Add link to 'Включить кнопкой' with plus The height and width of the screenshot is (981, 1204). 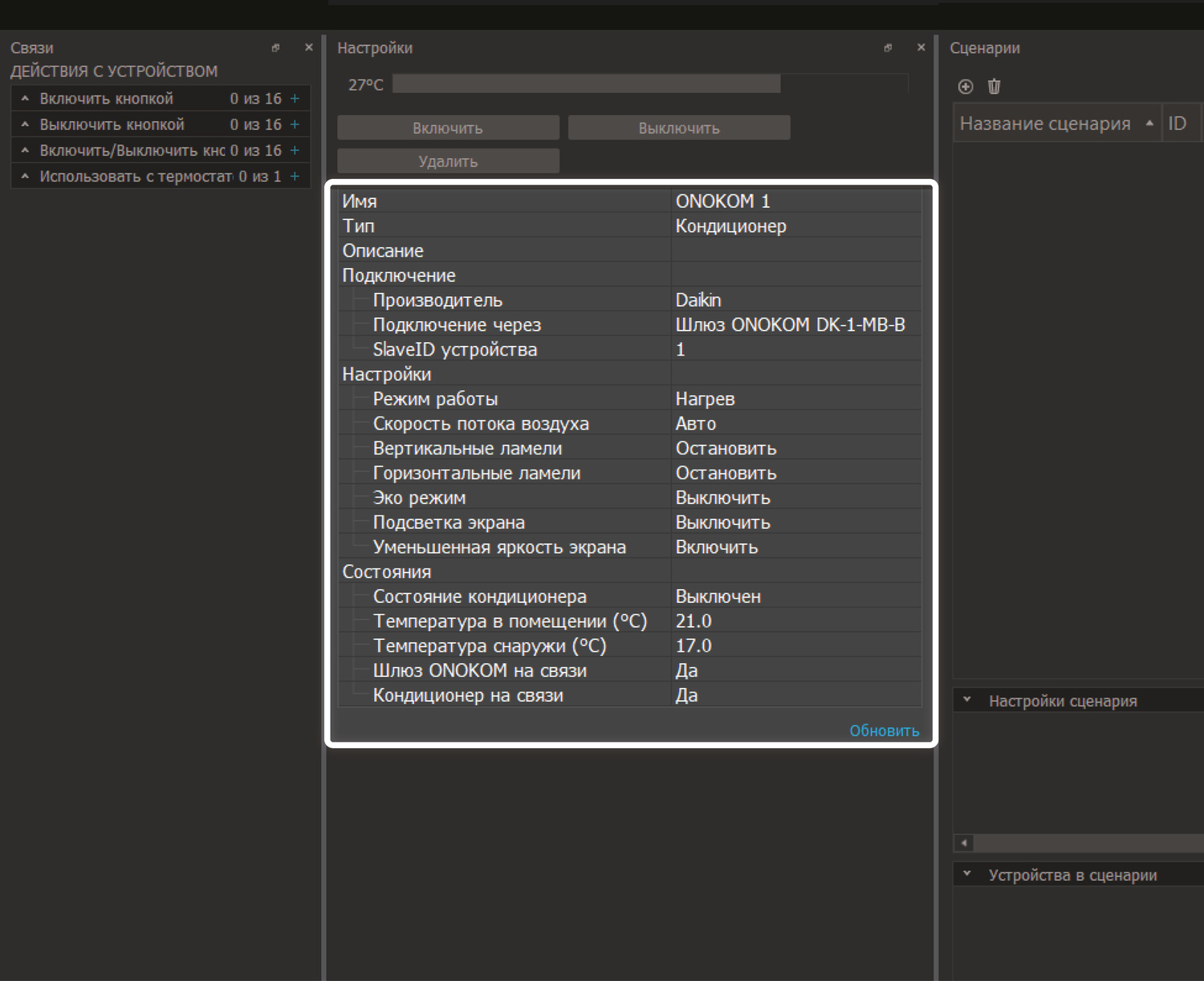295,99
